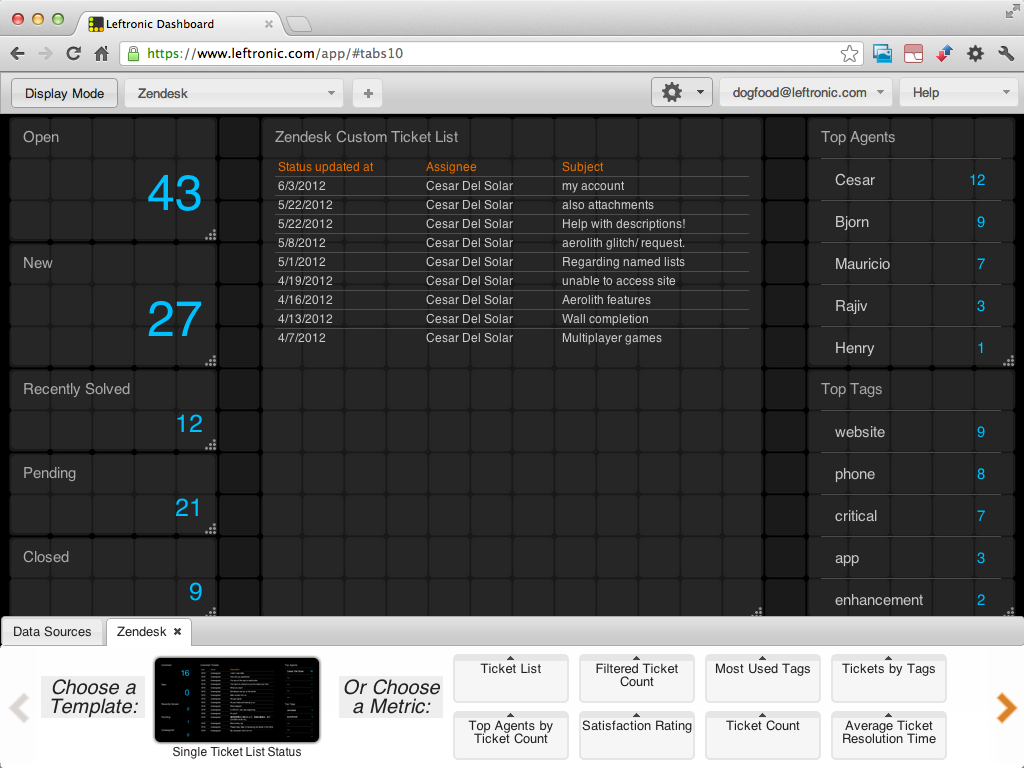Close the Zendesk bottom tab

177,632
